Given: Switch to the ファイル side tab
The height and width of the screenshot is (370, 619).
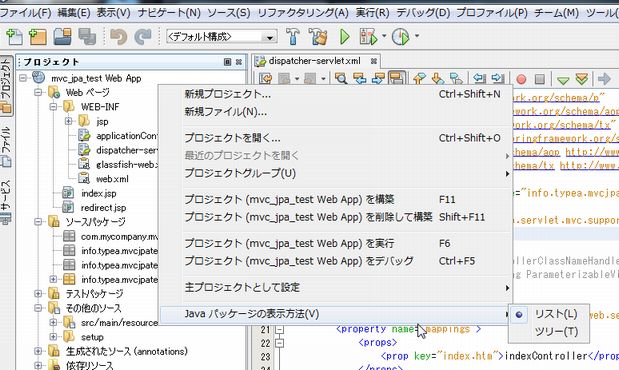Looking at the screenshot, I should pyautogui.click(x=6, y=146).
